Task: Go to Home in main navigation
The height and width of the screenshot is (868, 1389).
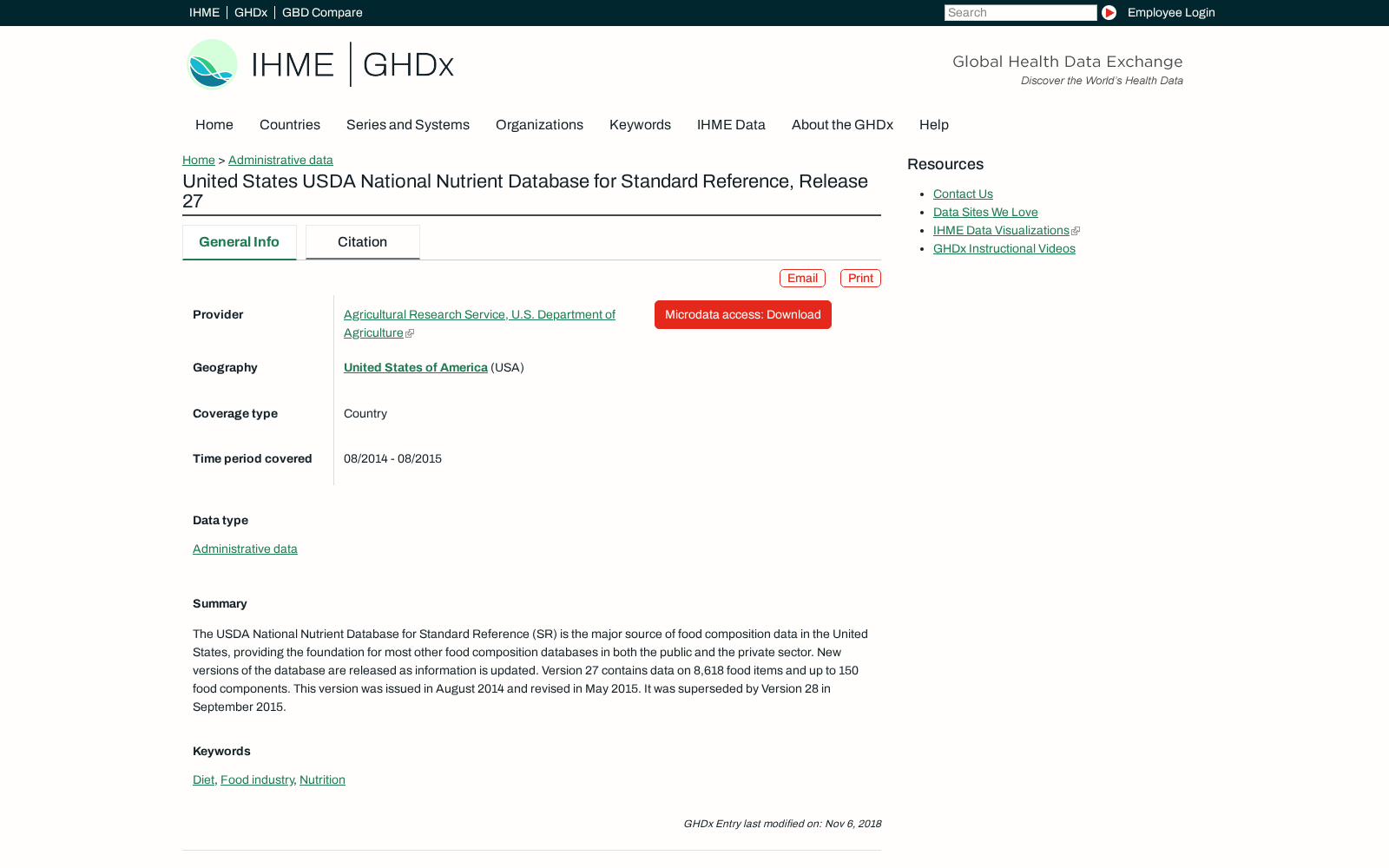Action: 214,125
